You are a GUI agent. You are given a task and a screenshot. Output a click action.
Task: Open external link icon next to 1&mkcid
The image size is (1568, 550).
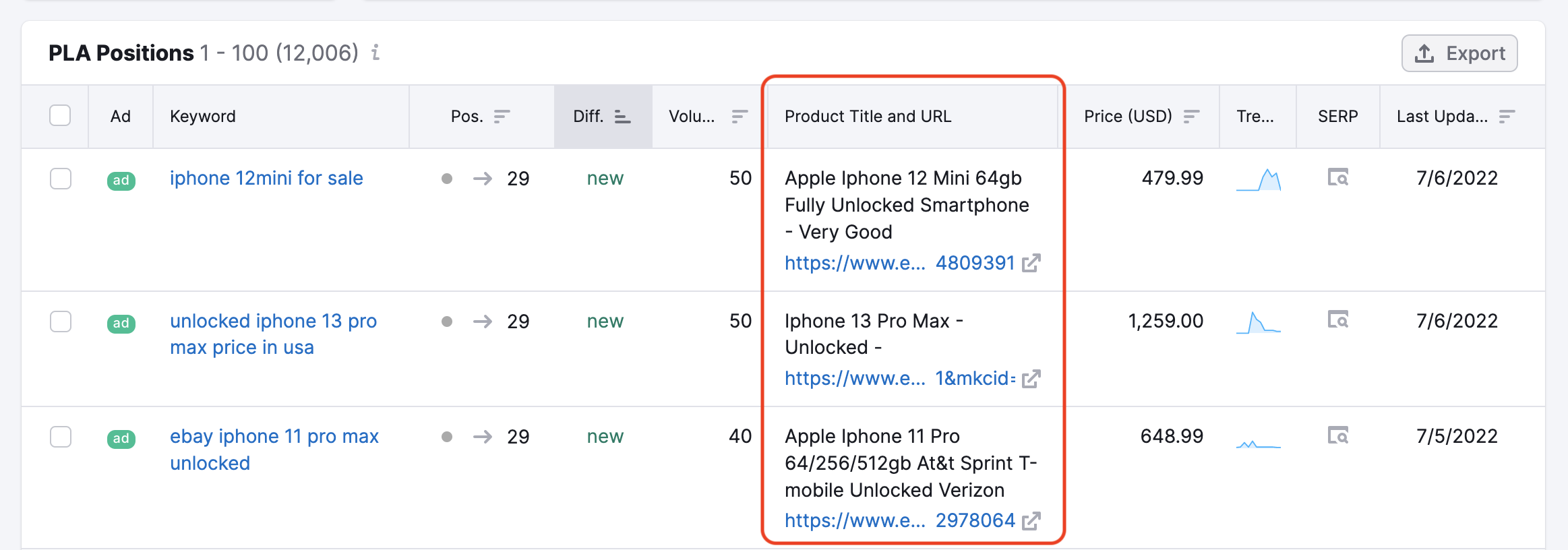tap(1031, 379)
